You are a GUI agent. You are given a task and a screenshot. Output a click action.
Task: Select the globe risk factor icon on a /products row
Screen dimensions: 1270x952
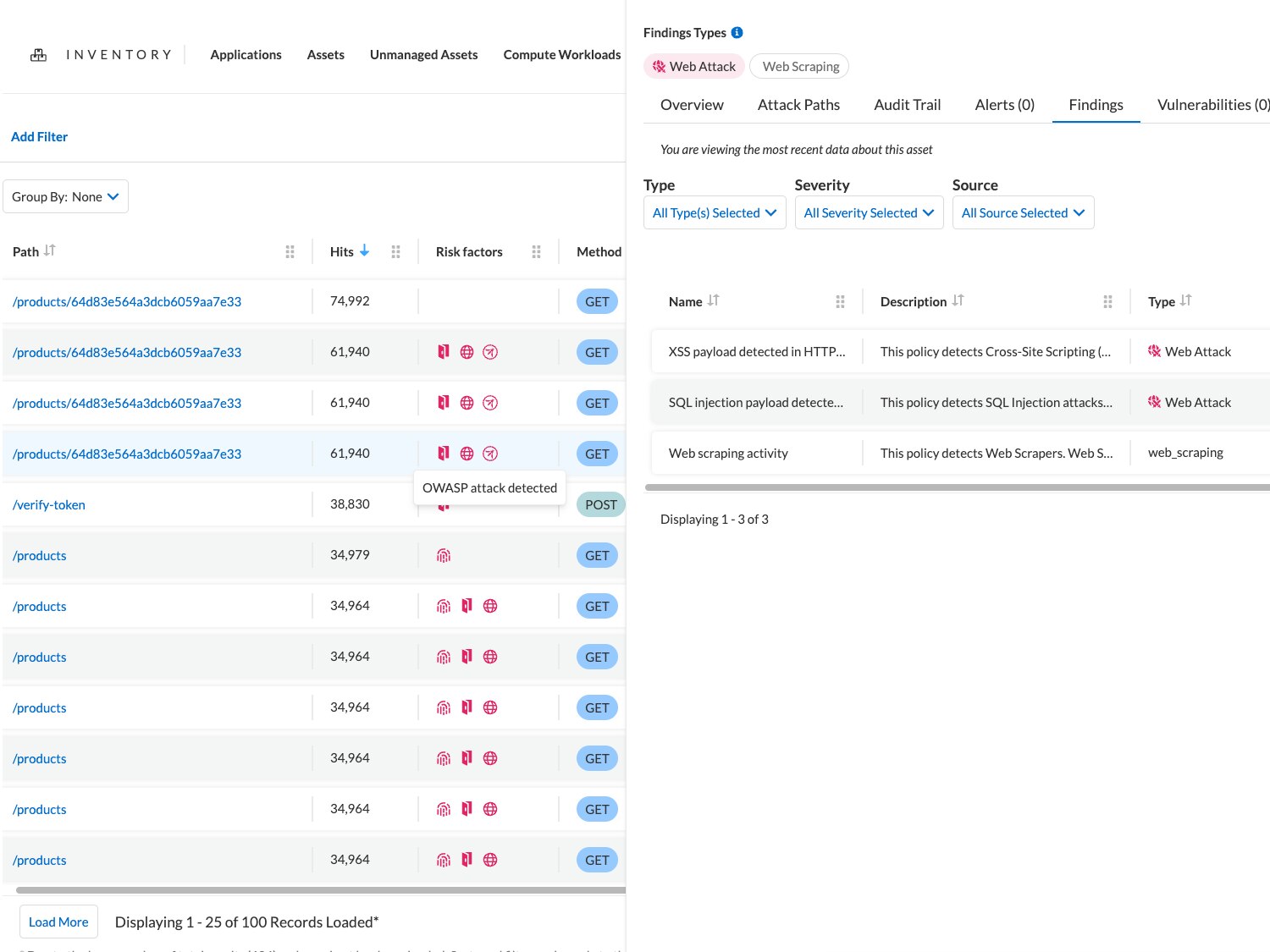490,606
